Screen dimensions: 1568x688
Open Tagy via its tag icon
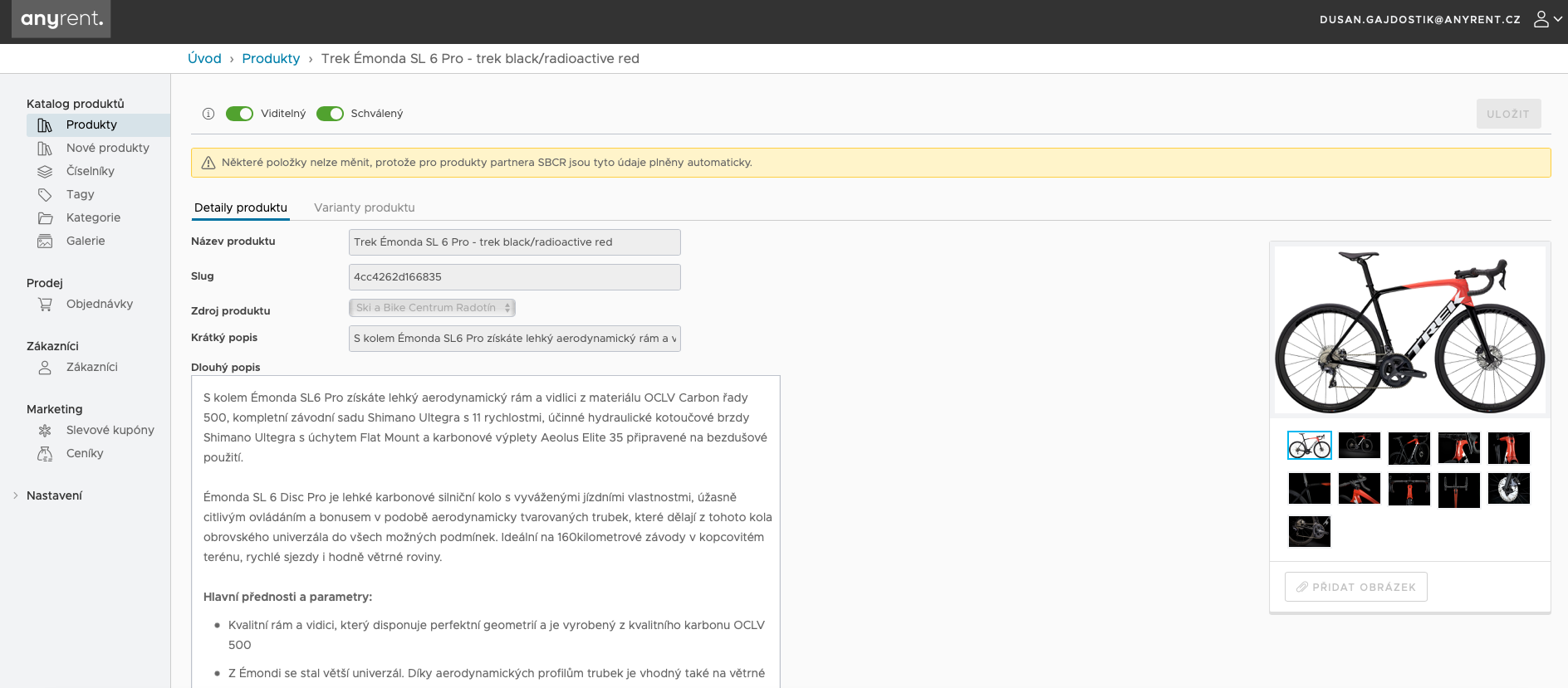click(x=45, y=195)
